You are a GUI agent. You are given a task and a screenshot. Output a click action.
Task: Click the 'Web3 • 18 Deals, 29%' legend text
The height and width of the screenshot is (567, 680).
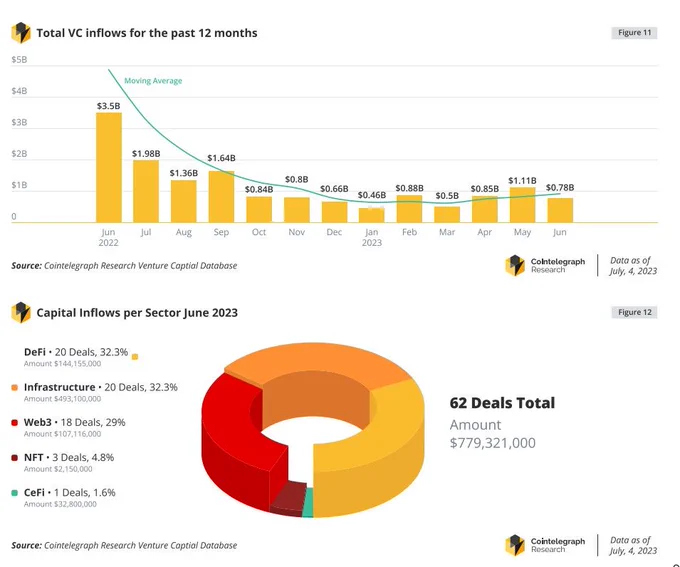[75, 423]
